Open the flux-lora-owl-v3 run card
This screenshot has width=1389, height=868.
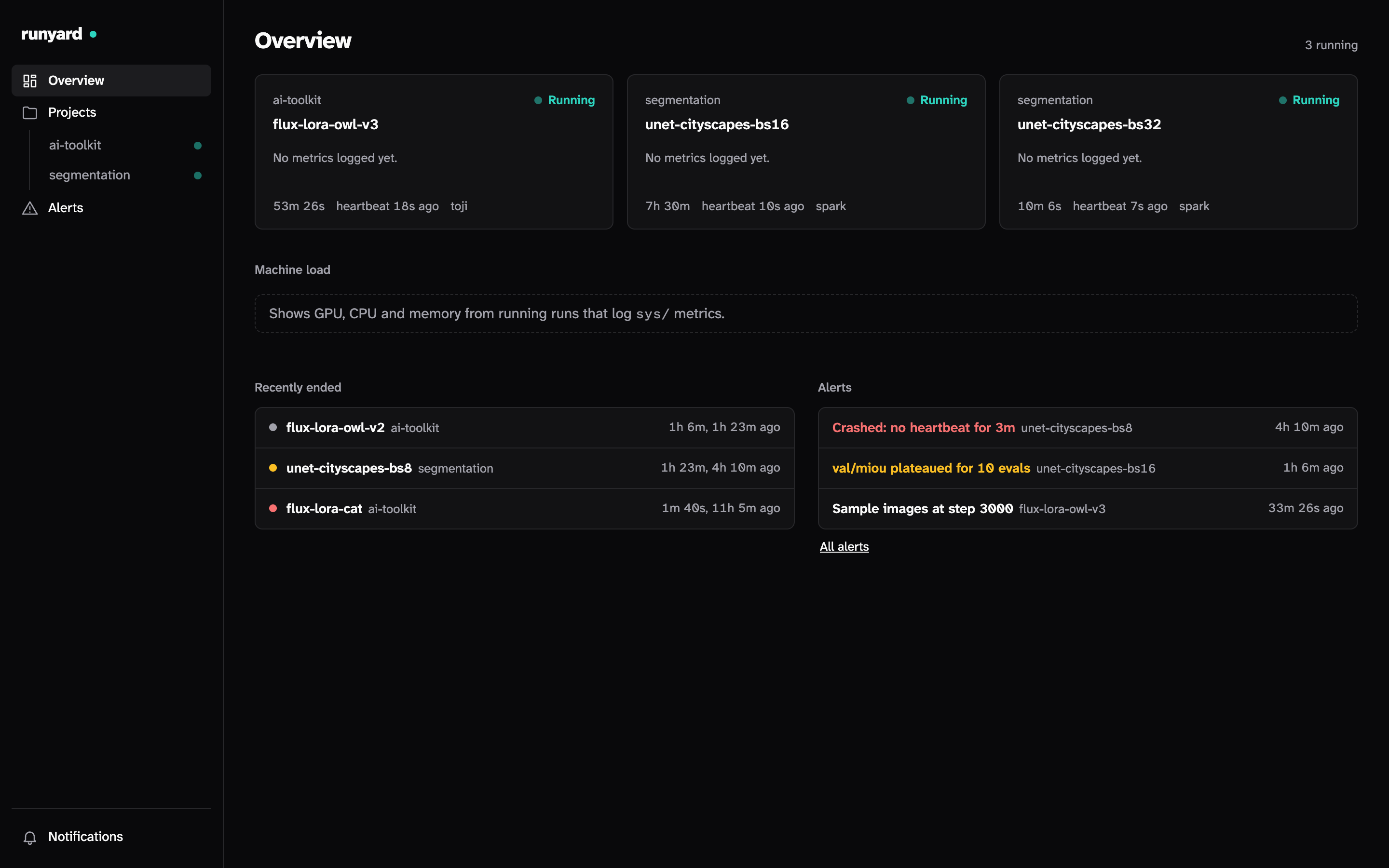tap(434, 151)
